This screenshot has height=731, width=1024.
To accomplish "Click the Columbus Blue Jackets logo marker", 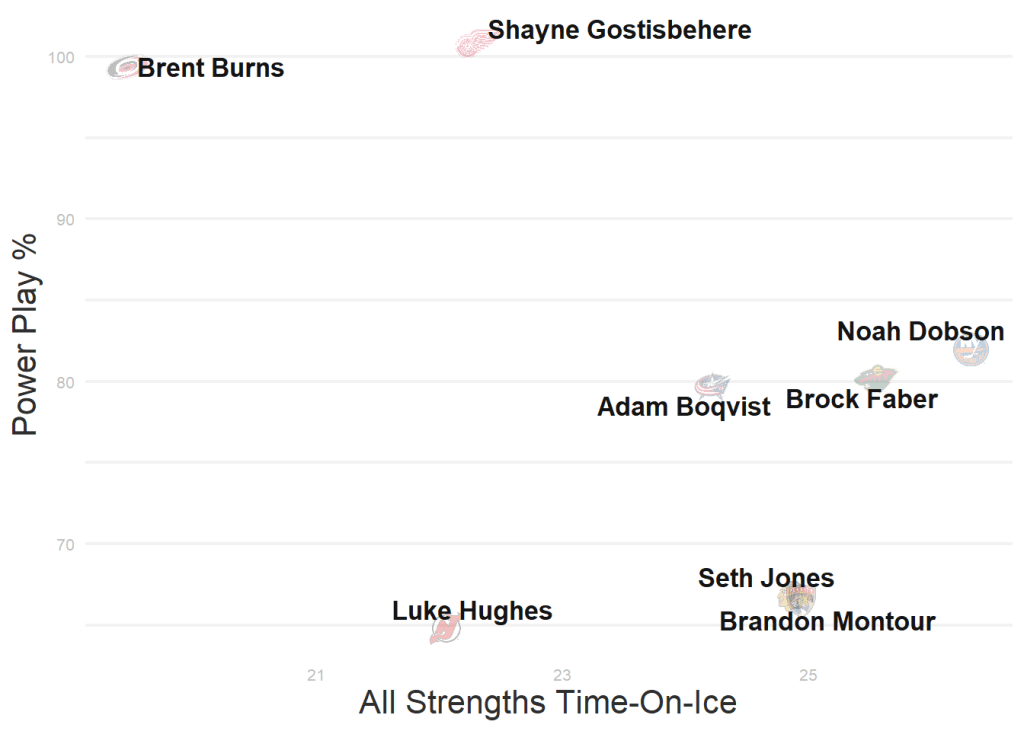I will point(712,385).
